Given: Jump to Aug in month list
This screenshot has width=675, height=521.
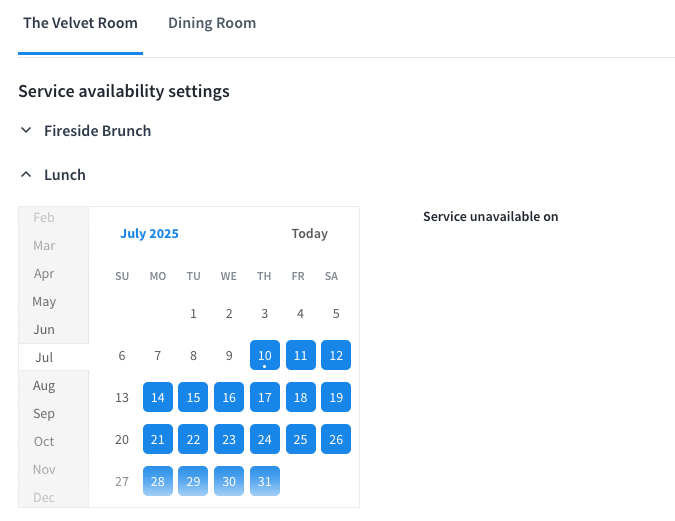Looking at the screenshot, I should pos(44,385).
